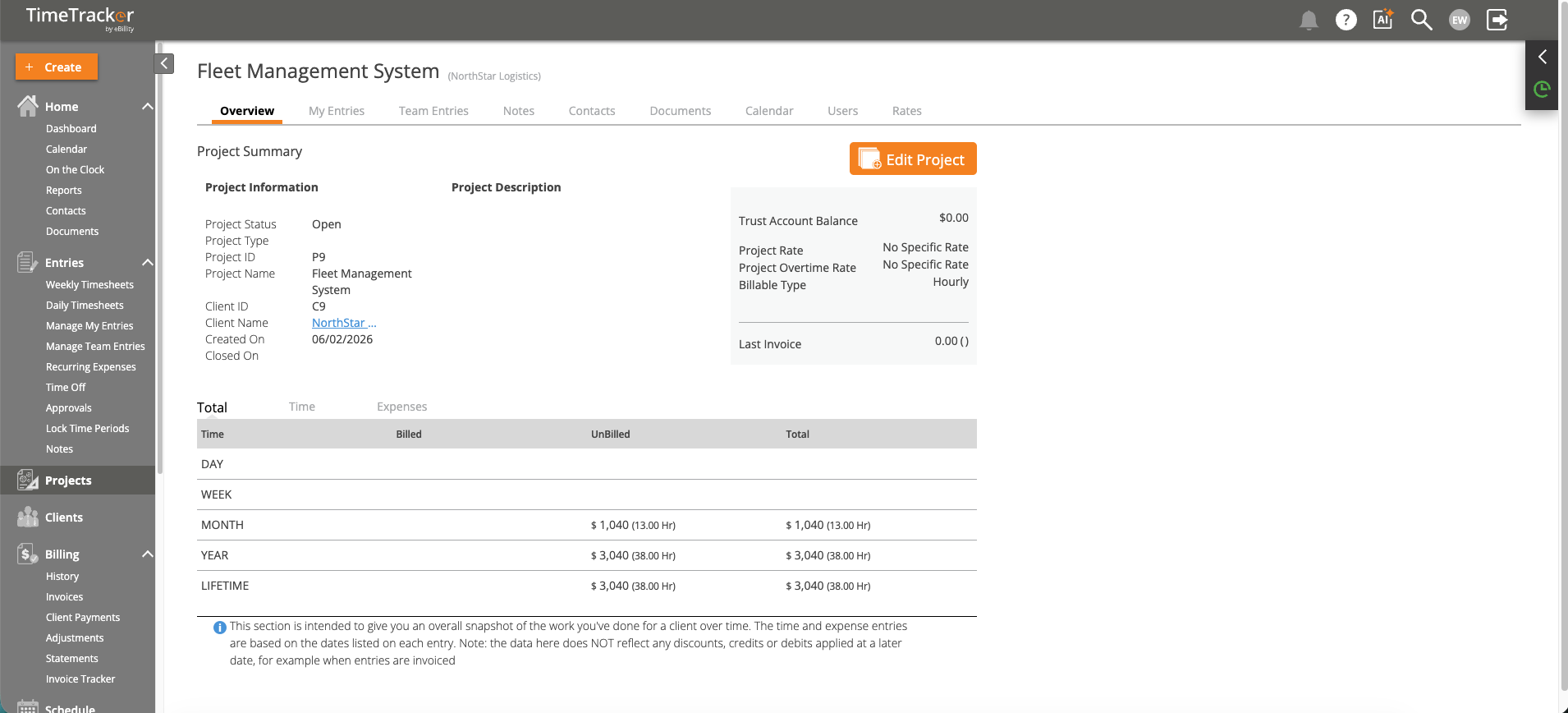
Task: Open the notifications bell icon
Action: (x=1309, y=21)
